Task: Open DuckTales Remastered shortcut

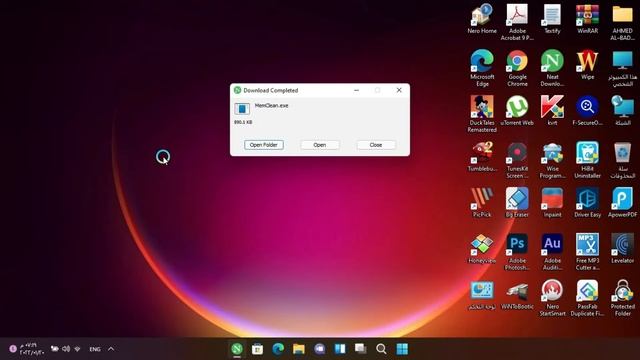Action: 482,113
